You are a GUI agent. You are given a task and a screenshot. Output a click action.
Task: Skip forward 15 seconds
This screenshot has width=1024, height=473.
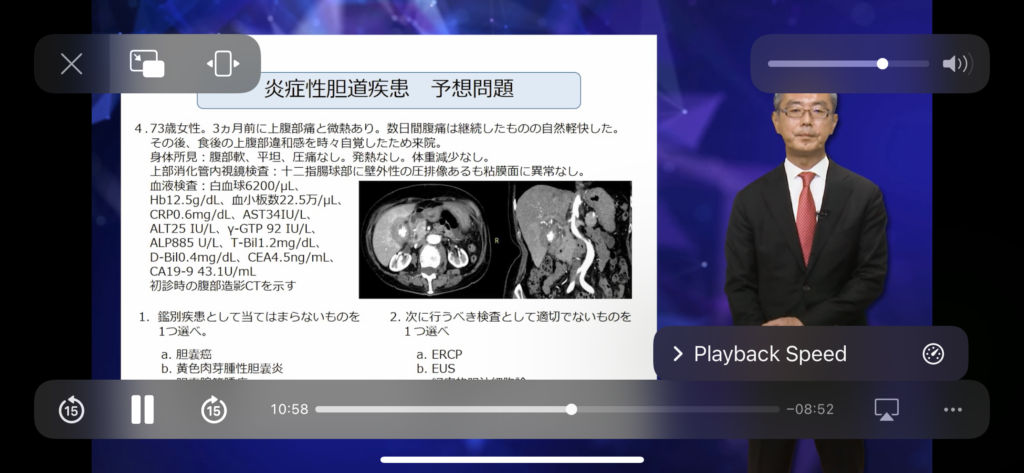(x=214, y=409)
